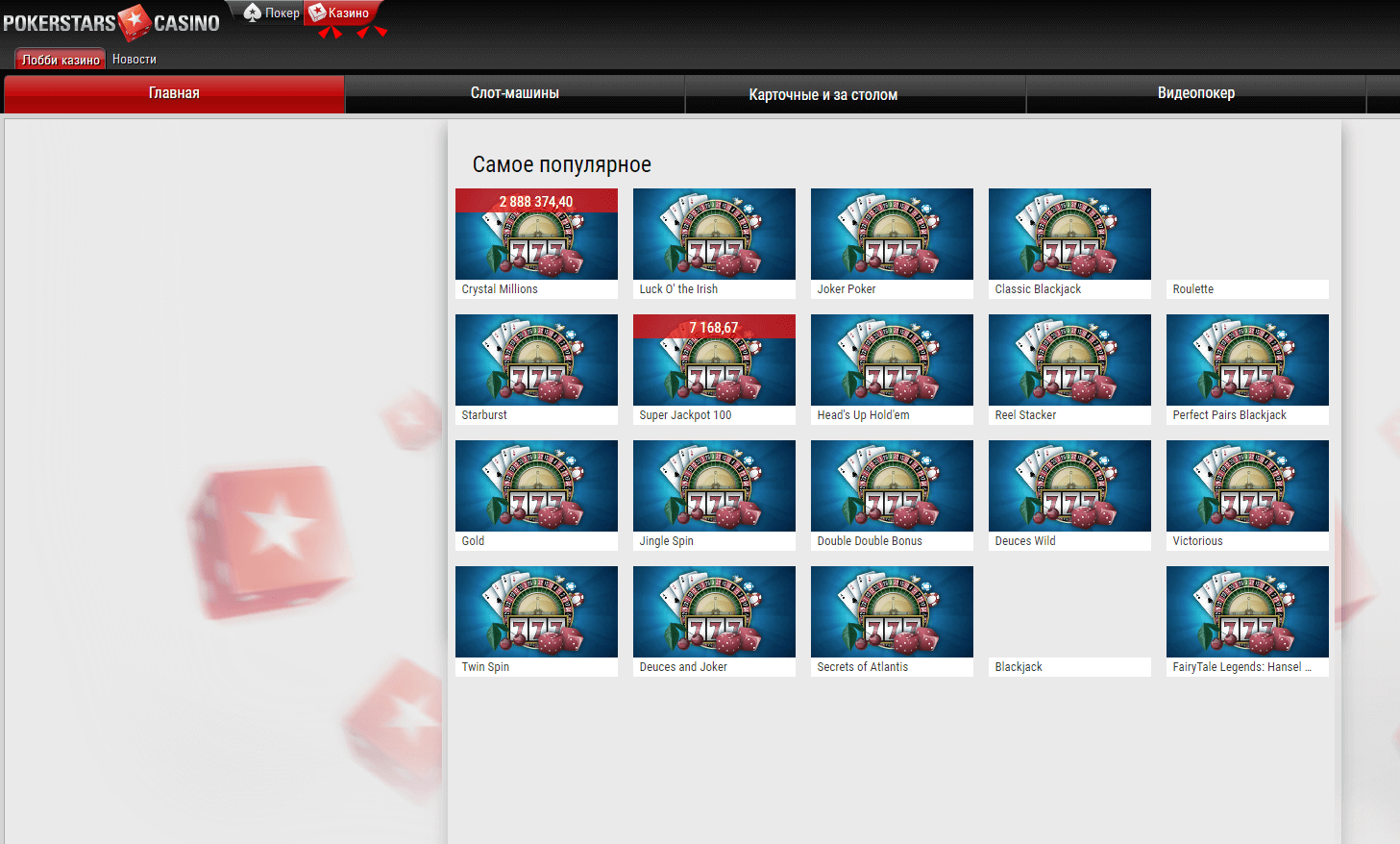Open the Classic Blackjack game thumbnail
The height and width of the screenshot is (844, 1400).
coord(1069,234)
